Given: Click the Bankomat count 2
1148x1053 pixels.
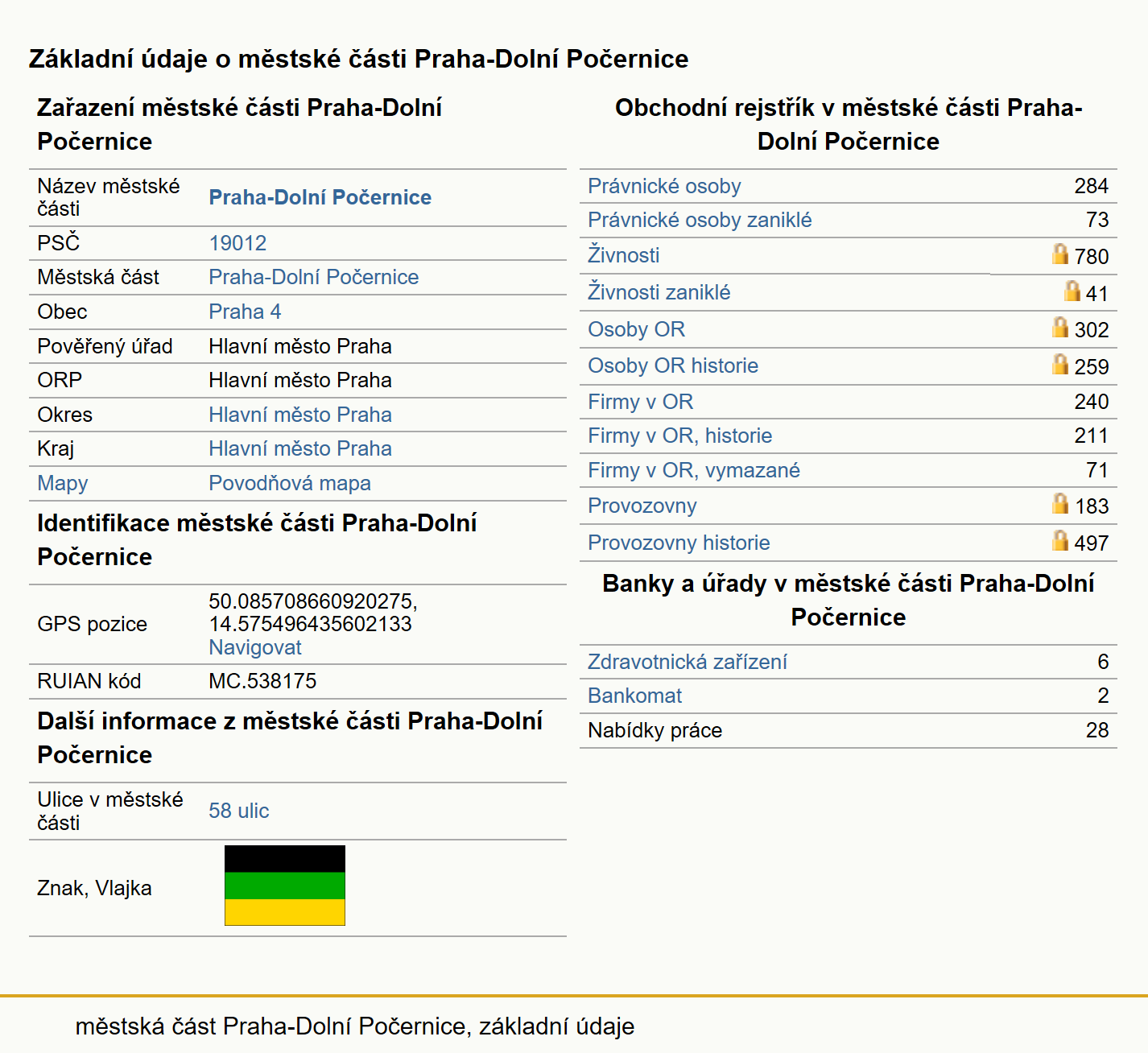Looking at the screenshot, I should (x=1103, y=696).
